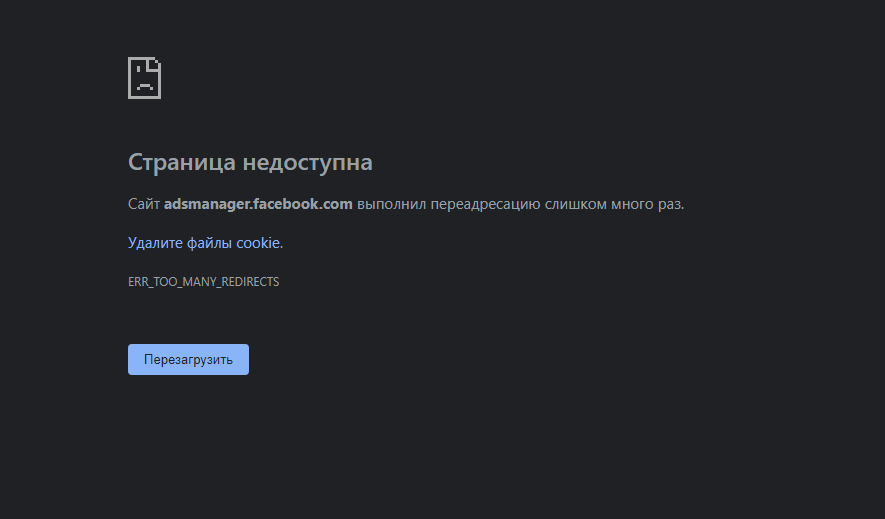Click the phrase слишком много раз
Image resolution: width=885 pixels, height=519 pixels.
tap(614, 204)
